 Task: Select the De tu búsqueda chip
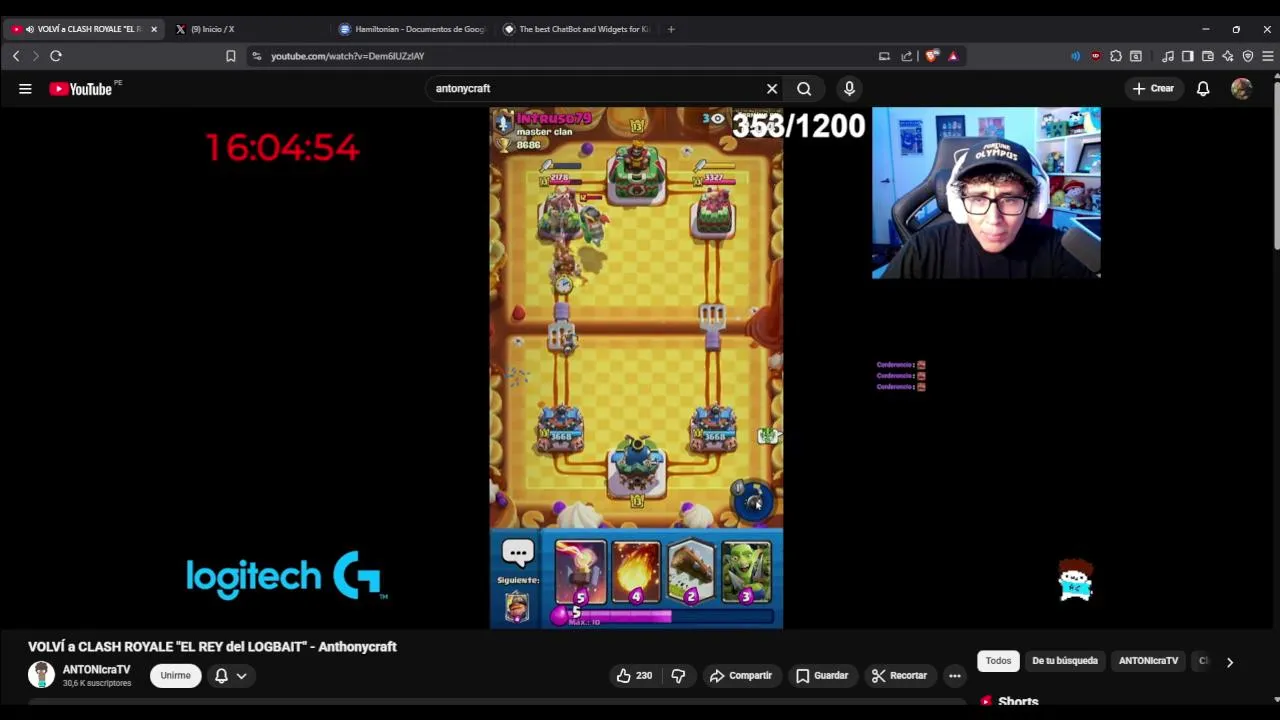pyautogui.click(x=1064, y=661)
